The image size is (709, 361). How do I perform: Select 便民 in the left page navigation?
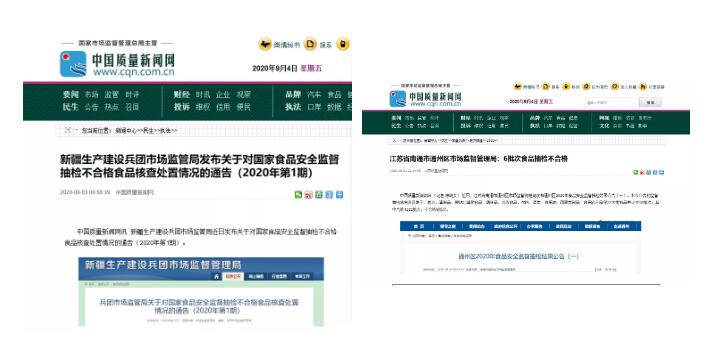point(243,107)
